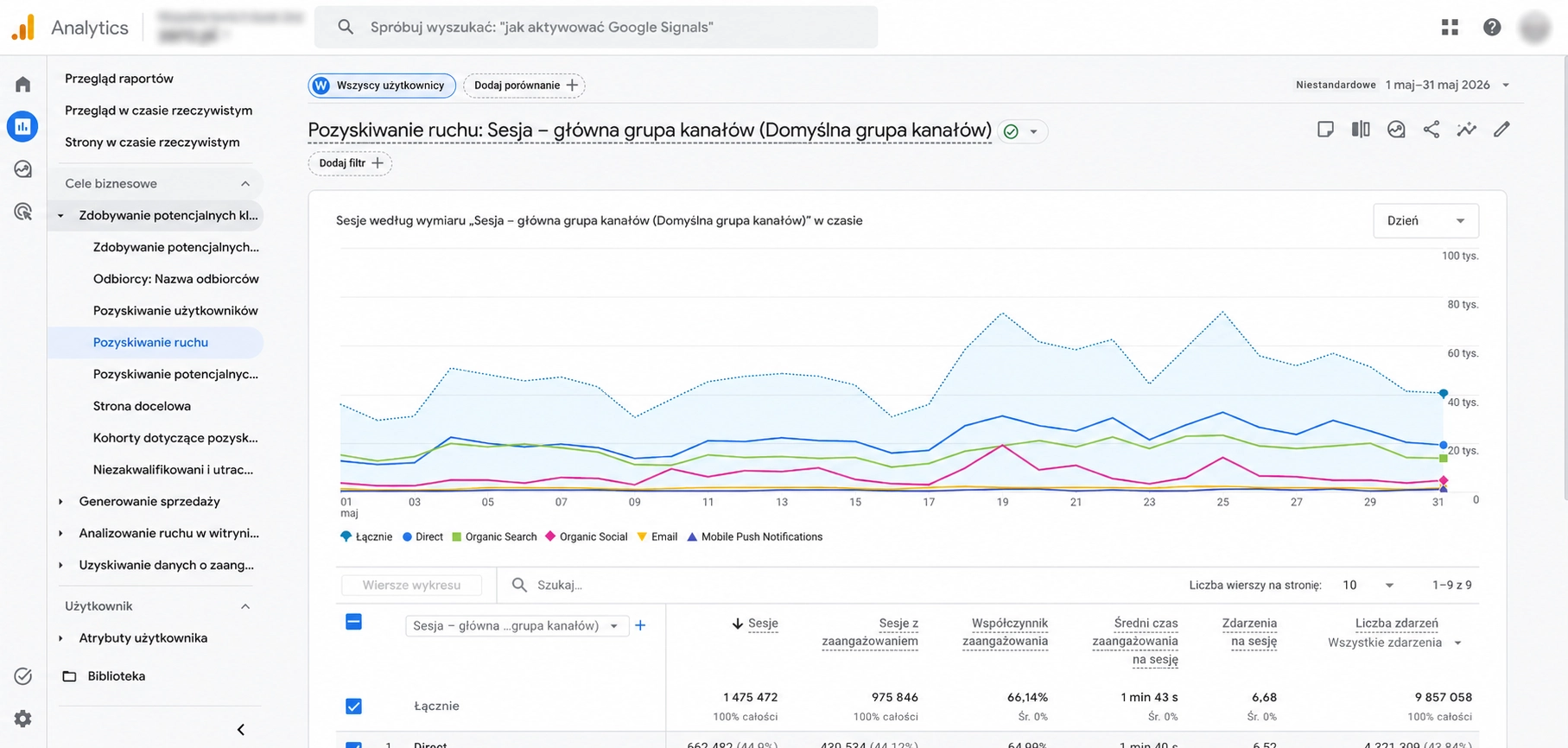Open the Reports icon in left rail

coord(23,126)
